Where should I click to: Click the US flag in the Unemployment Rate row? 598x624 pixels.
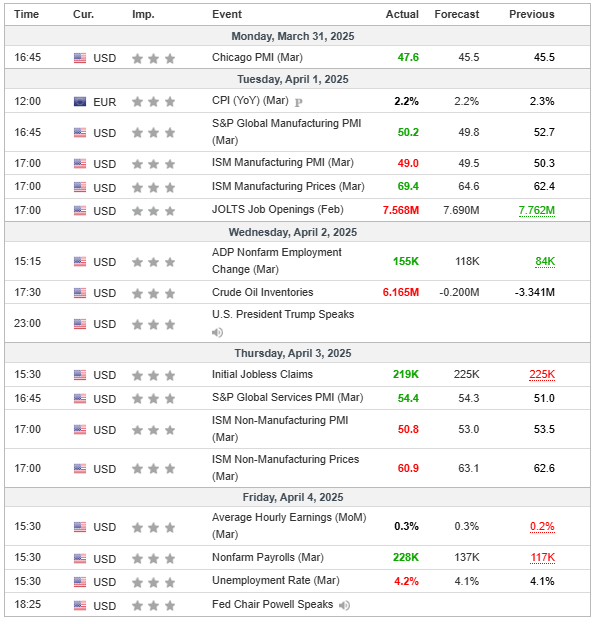(x=80, y=582)
